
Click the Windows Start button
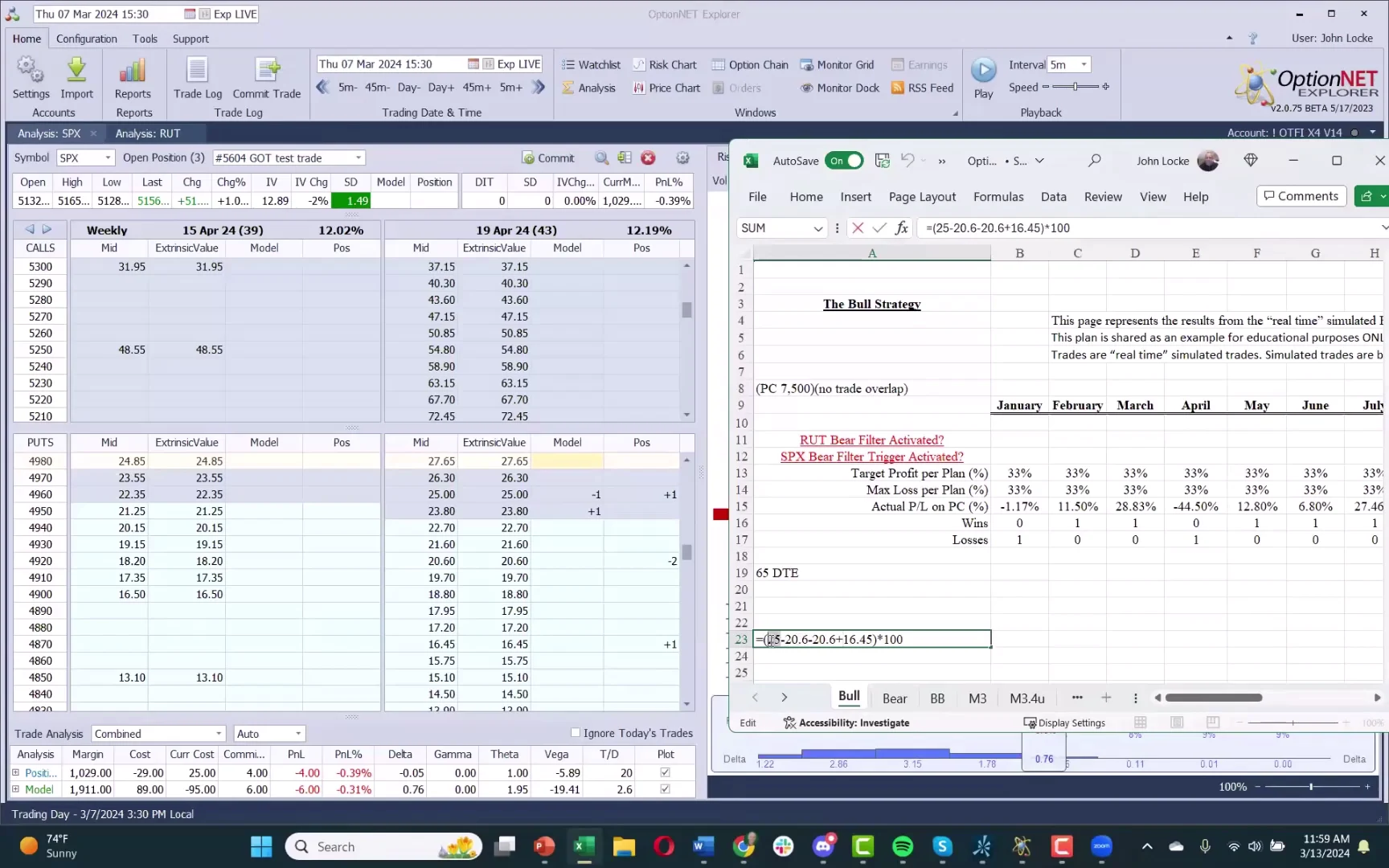[261, 846]
